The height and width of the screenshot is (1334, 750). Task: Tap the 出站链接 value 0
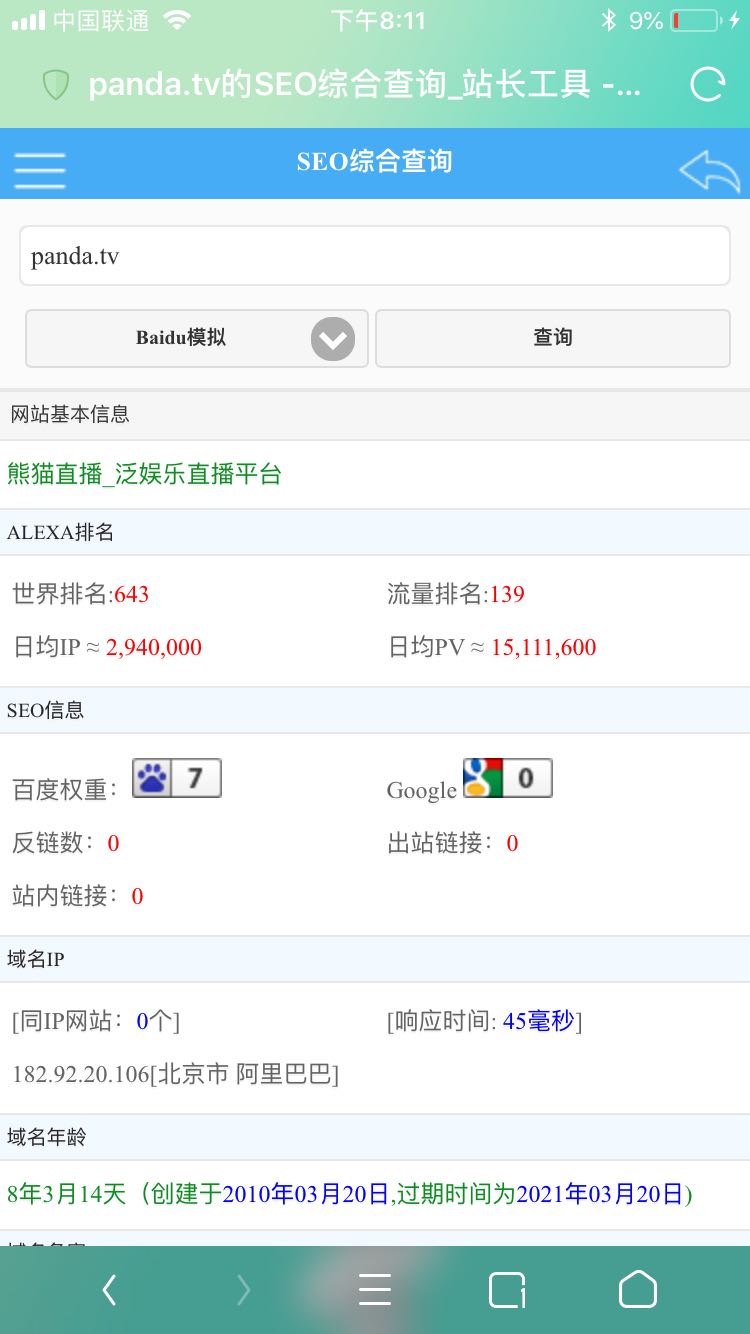pos(512,843)
